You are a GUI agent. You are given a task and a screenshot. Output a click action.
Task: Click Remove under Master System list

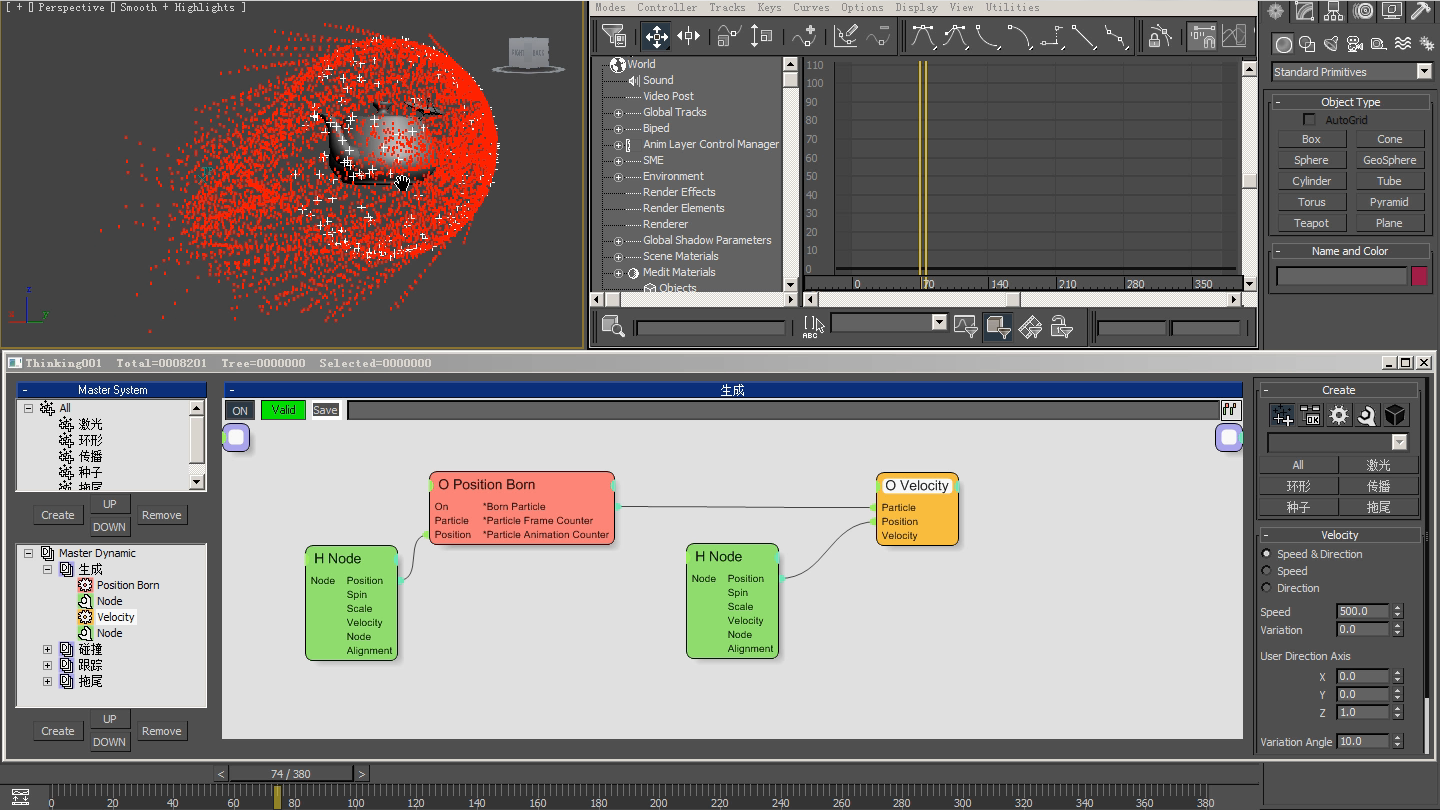pyautogui.click(x=161, y=515)
